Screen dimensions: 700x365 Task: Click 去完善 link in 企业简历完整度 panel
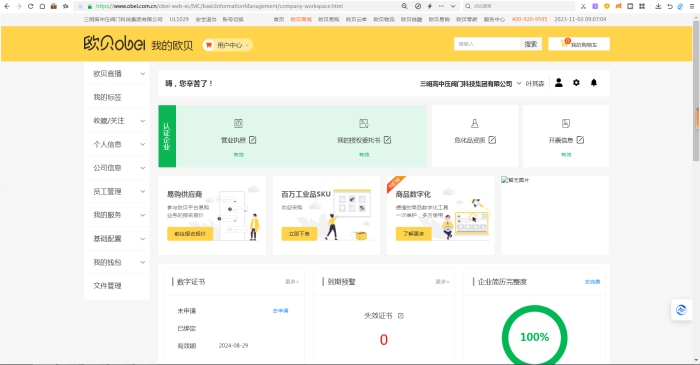point(592,282)
